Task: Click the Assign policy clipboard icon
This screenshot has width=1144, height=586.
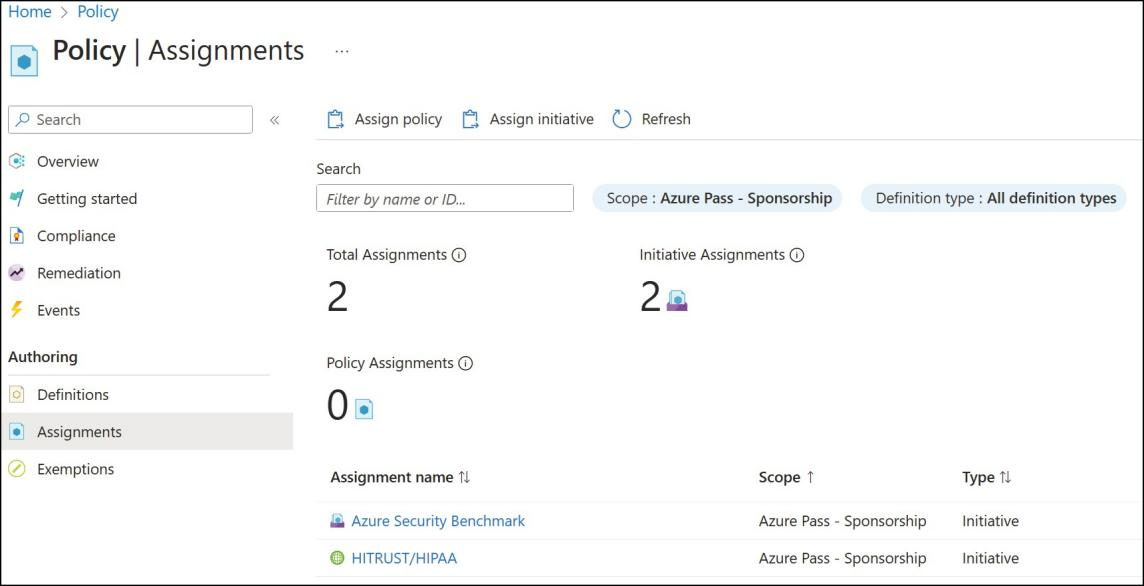Action: tap(336, 119)
